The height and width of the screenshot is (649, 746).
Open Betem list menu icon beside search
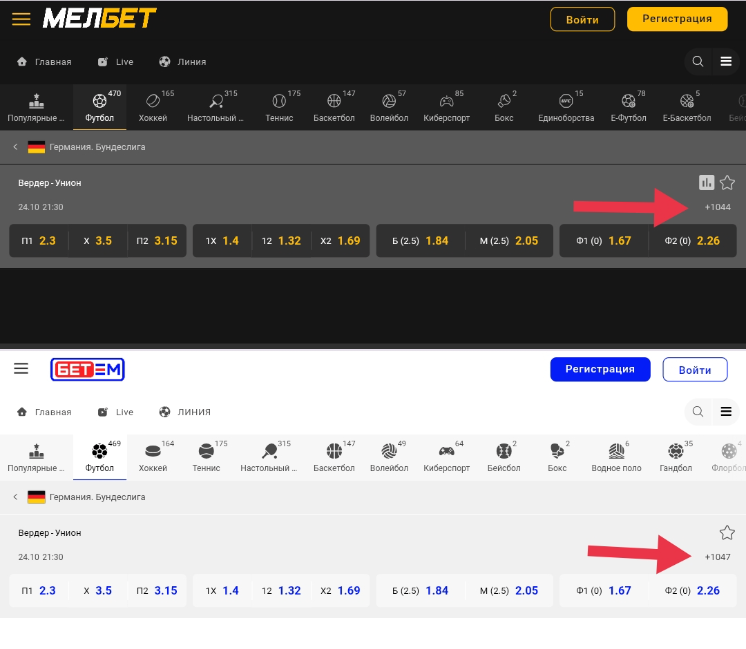point(726,411)
